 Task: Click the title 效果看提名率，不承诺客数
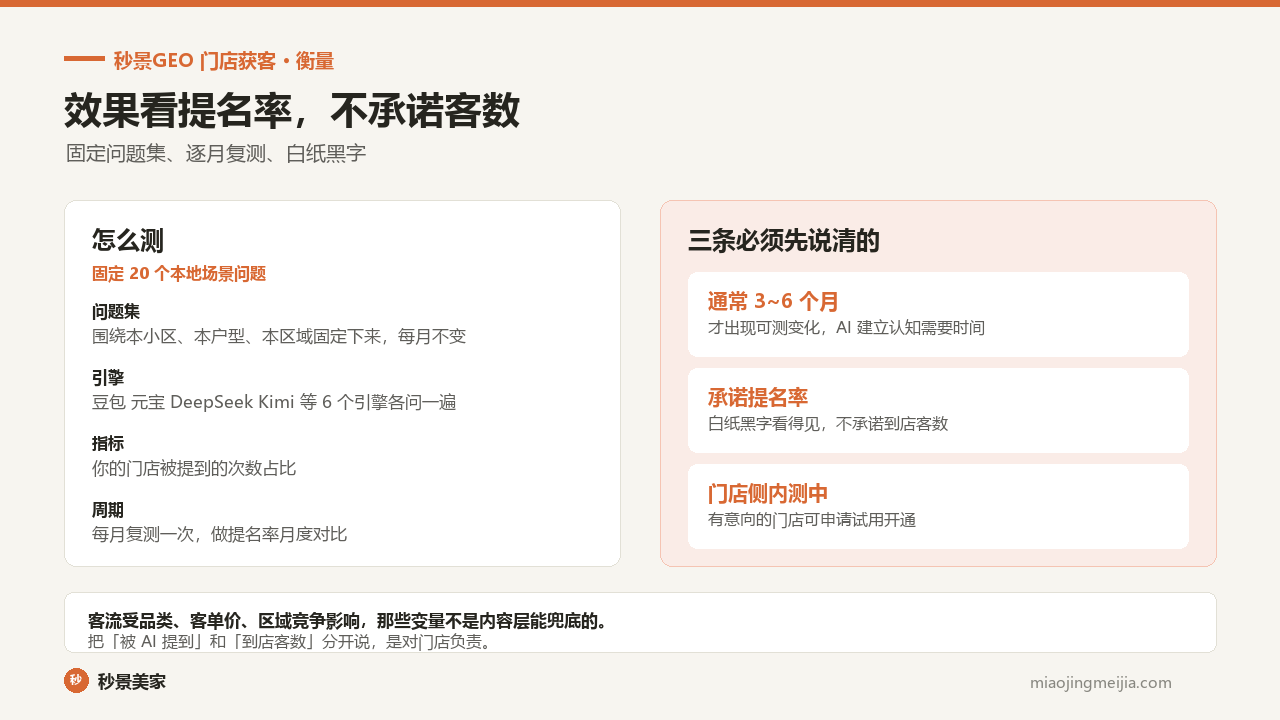pyautogui.click(x=292, y=111)
